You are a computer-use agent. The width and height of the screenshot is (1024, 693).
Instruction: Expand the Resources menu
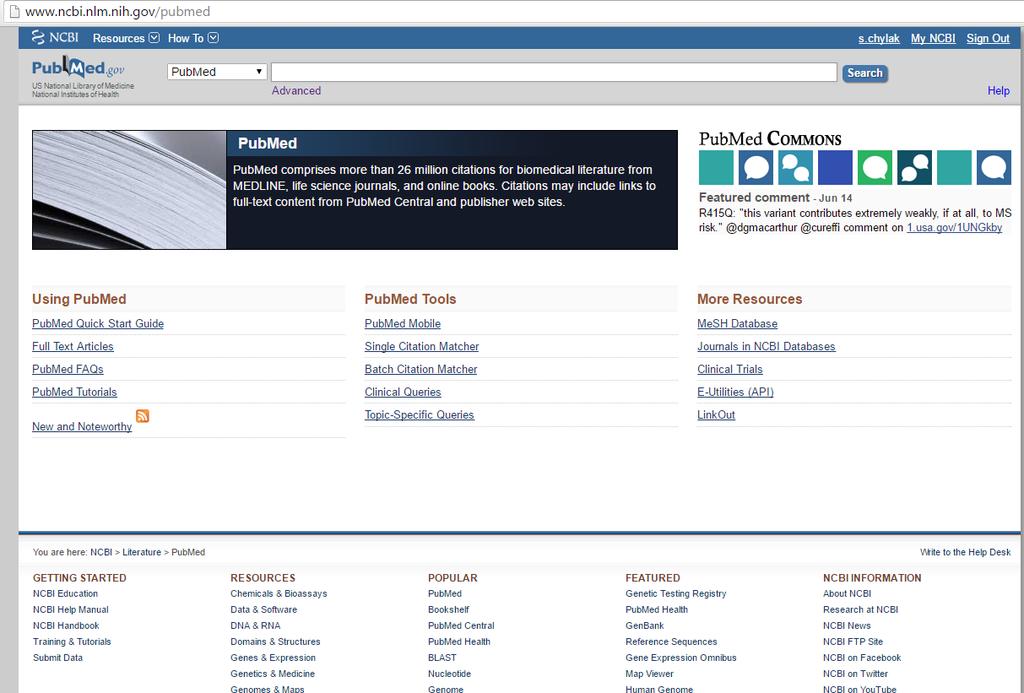coord(126,38)
